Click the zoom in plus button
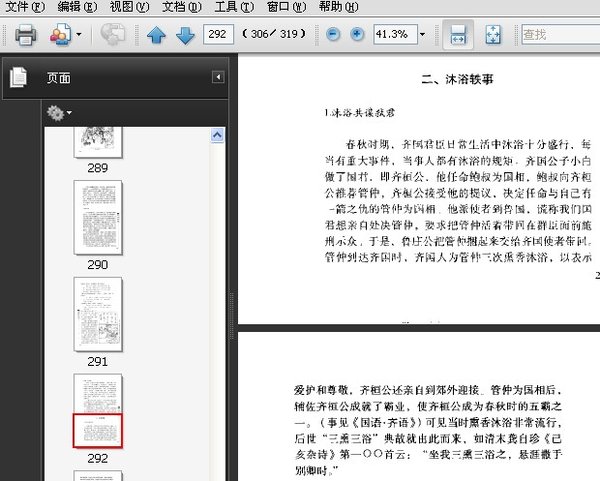 coord(357,34)
